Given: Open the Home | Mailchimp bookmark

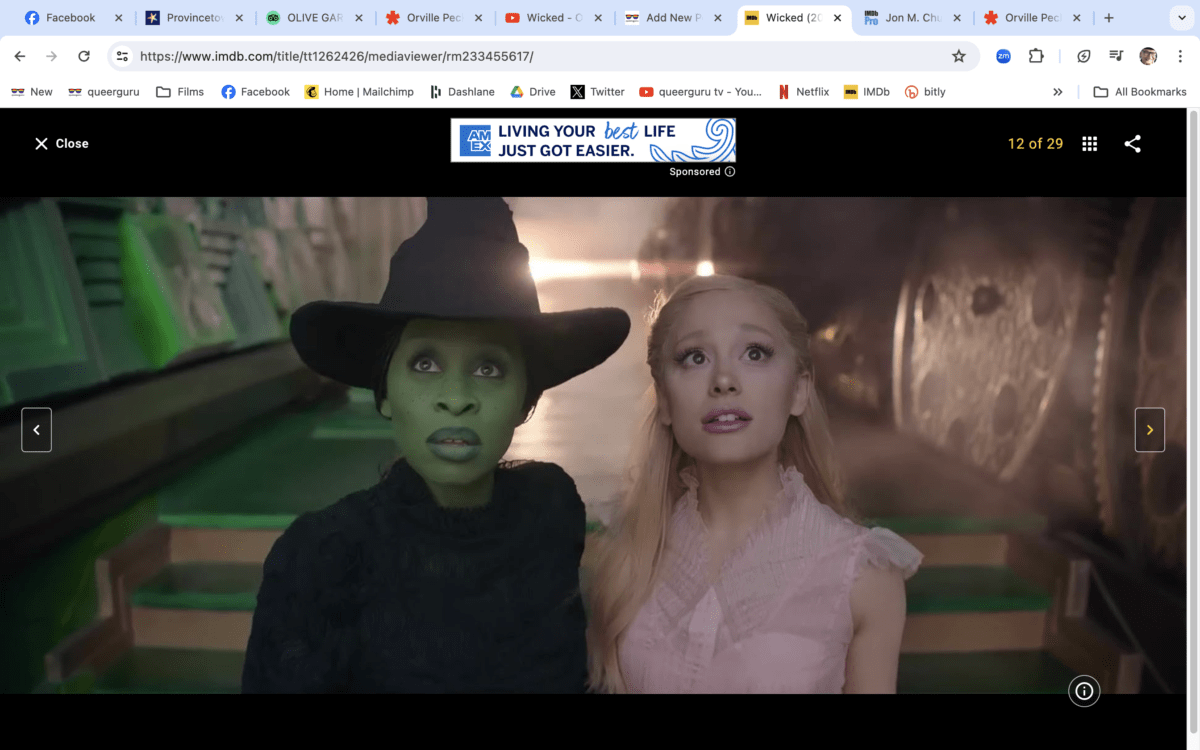Looking at the screenshot, I should [x=359, y=92].
